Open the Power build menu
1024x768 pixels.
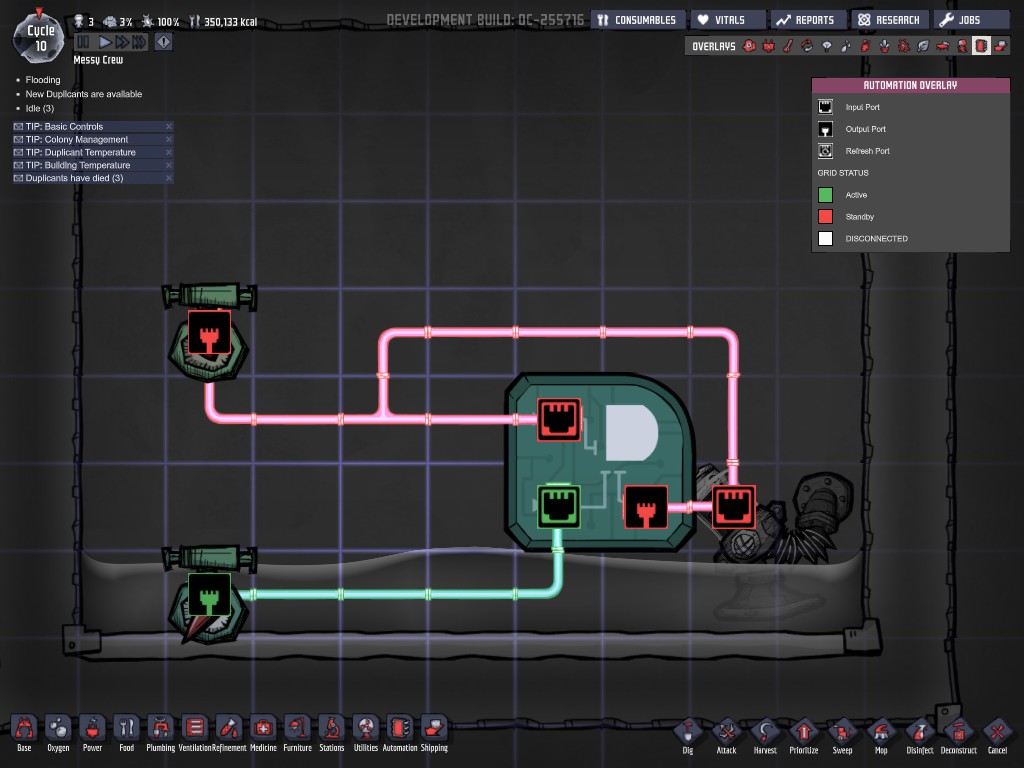pos(92,729)
